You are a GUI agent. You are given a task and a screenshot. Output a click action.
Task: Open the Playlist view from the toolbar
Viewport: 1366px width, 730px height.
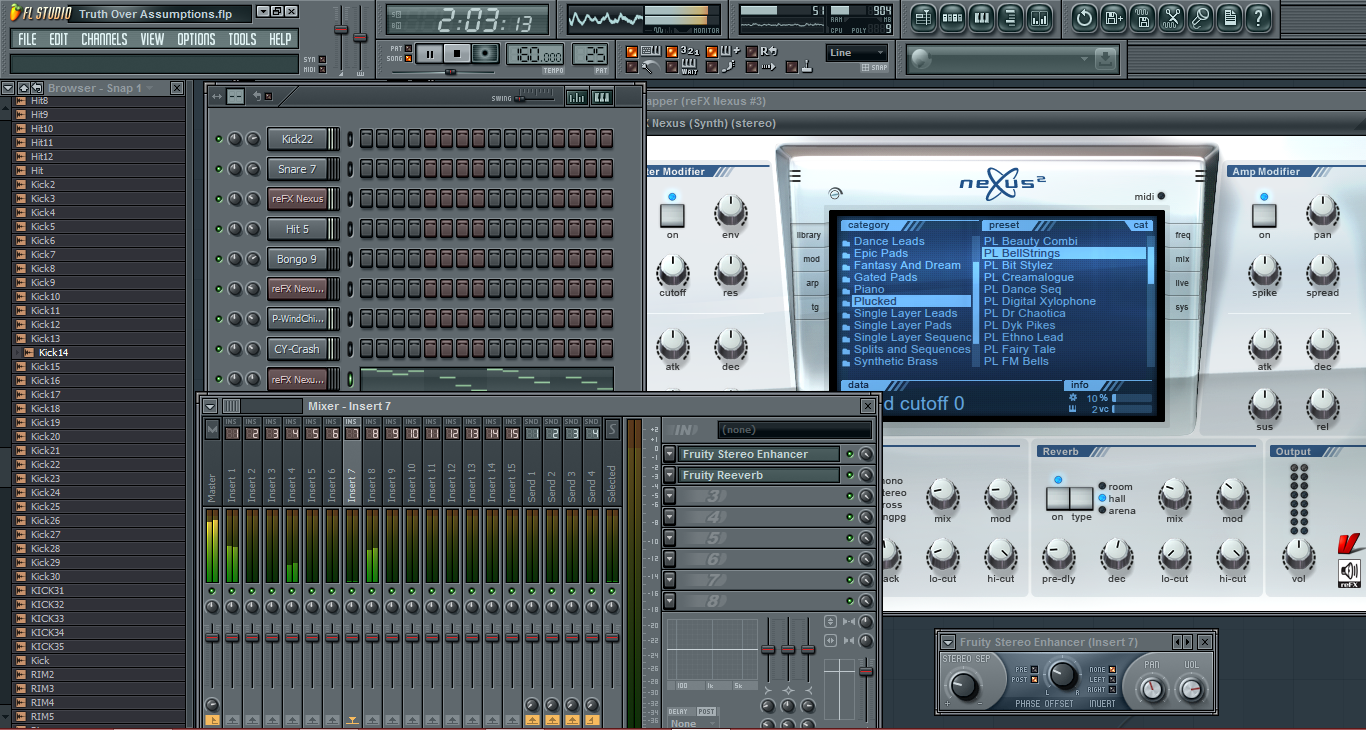click(924, 17)
